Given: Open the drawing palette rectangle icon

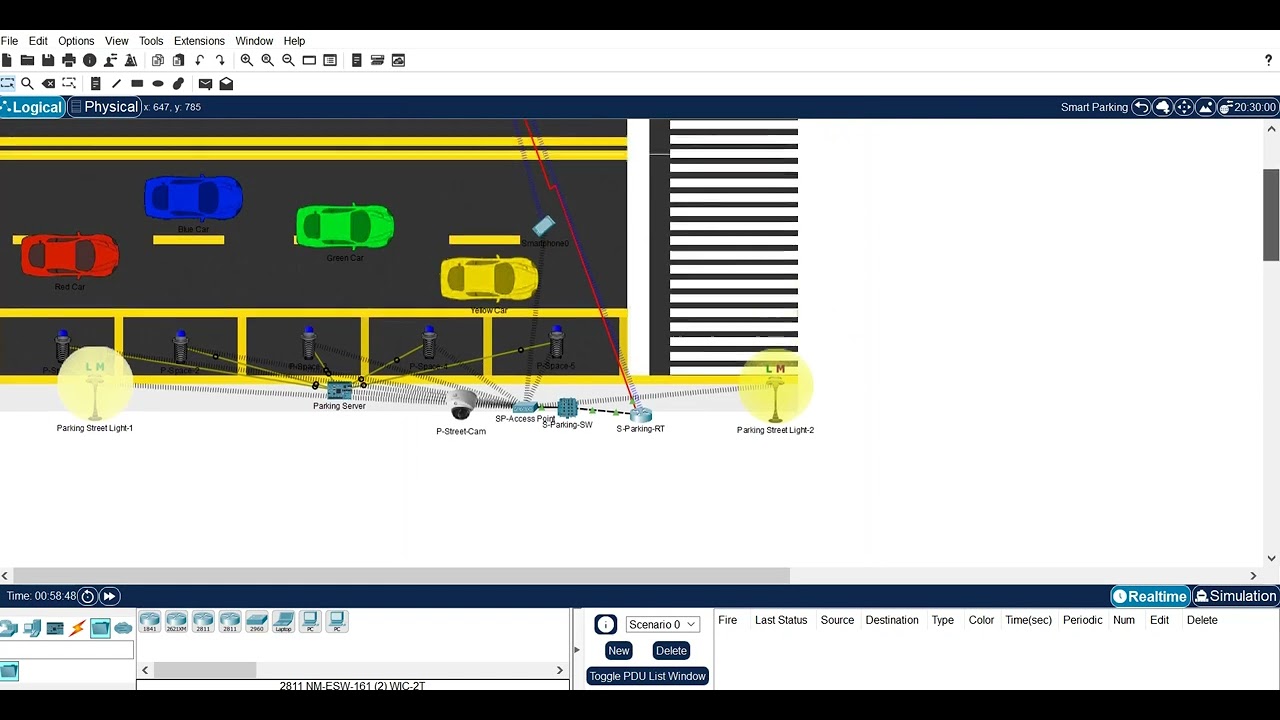Looking at the screenshot, I should tap(309, 60).
